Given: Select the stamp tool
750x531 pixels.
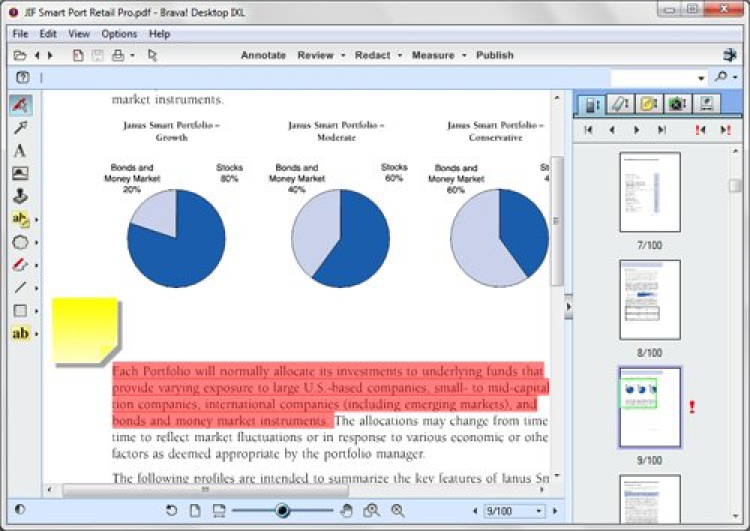Looking at the screenshot, I should (20, 196).
